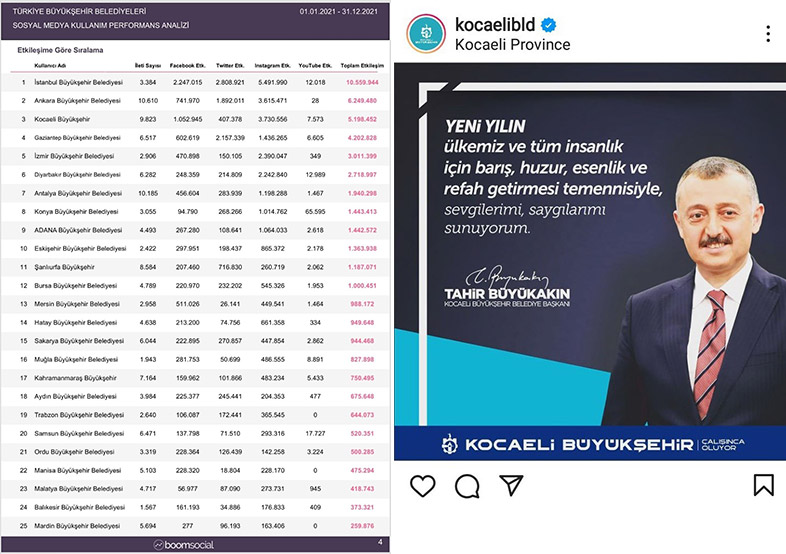Like the Kocaeli post with heart icon
786x554 pixels.
coord(423,485)
